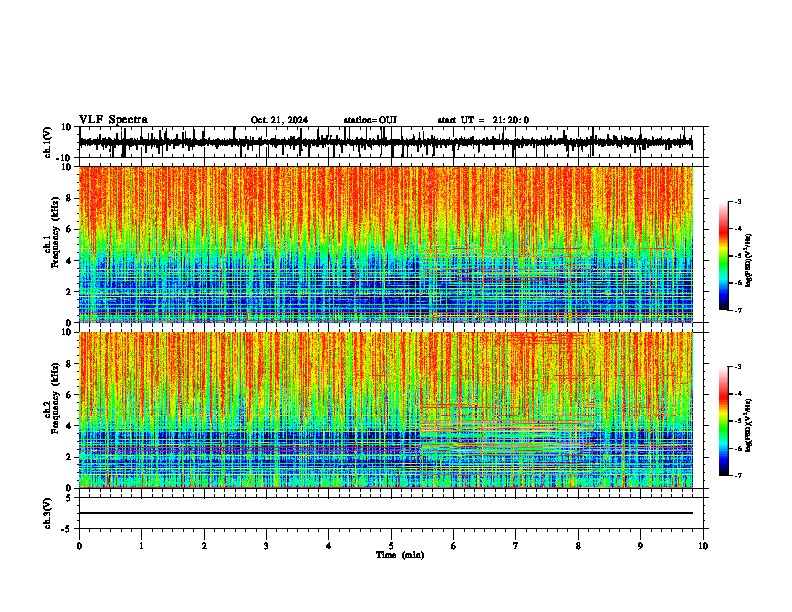Click the time-axis tick label "7"
Viewport: 792px width, 612px height.
516,546
